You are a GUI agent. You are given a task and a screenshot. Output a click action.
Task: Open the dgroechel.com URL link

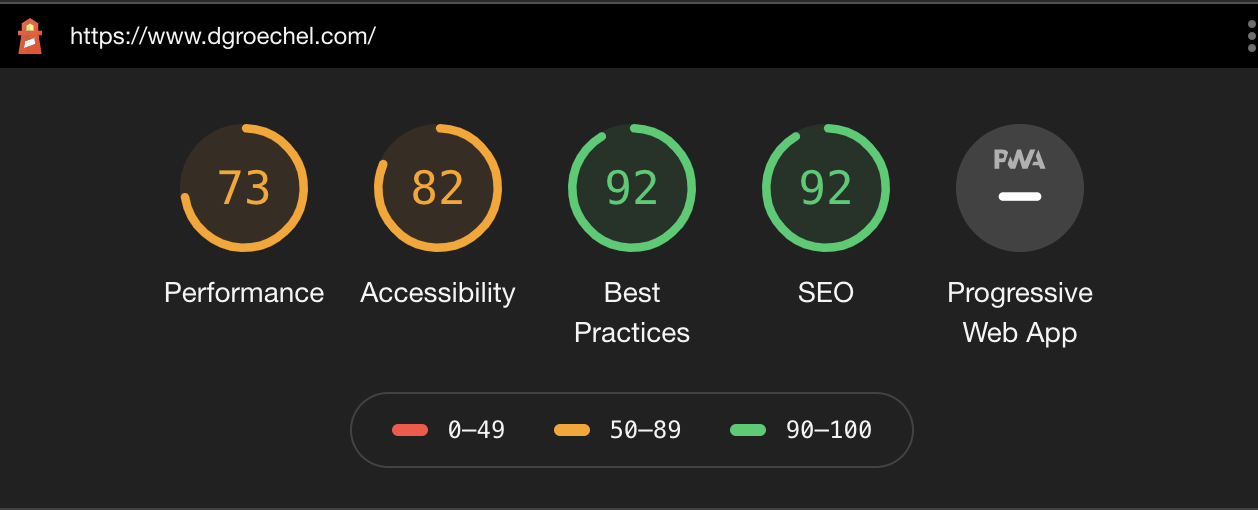coord(222,37)
